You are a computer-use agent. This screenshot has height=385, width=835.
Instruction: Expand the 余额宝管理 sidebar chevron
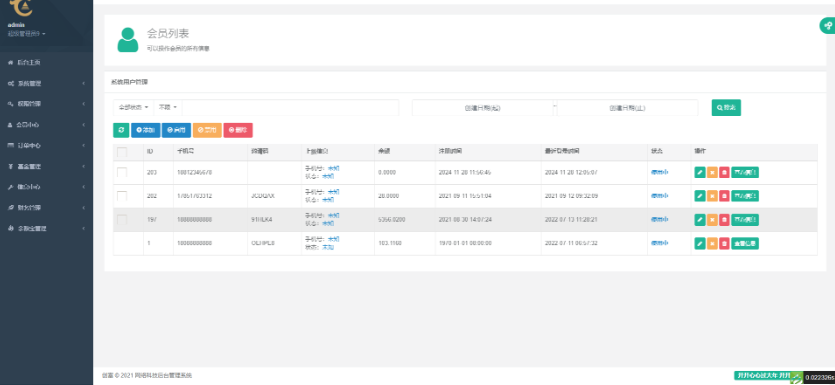[x=84, y=228]
